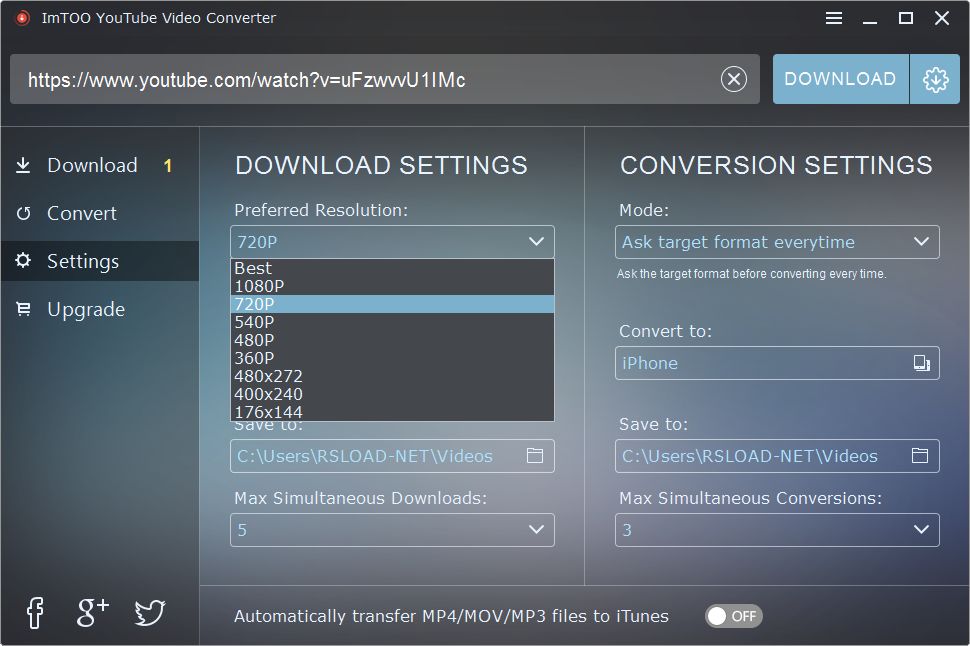Click the download save path field

point(392,456)
